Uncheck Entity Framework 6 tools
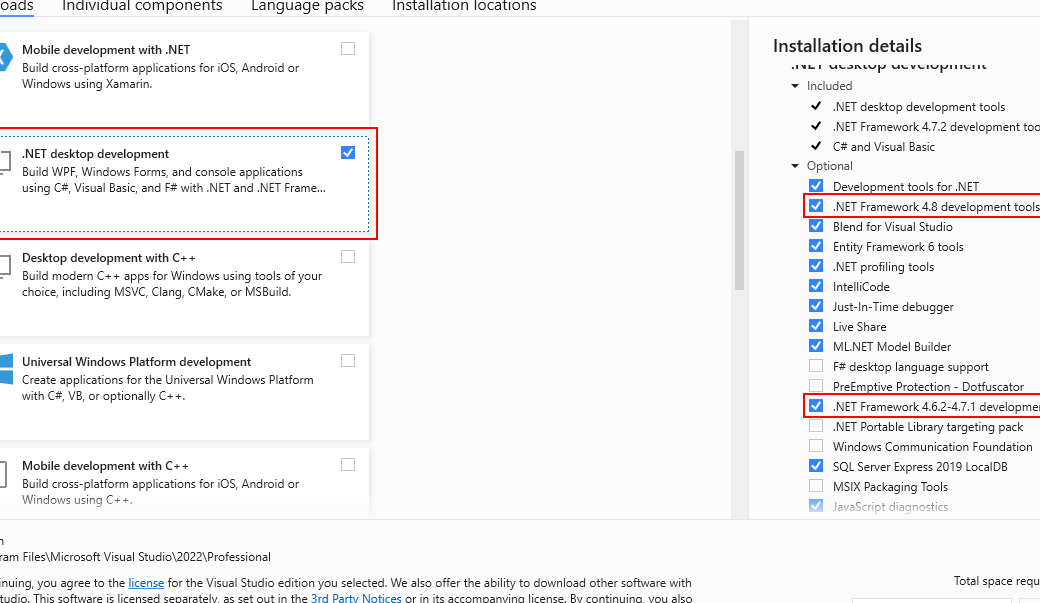Image resolution: width=1040 pixels, height=603 pixels. 816,245
